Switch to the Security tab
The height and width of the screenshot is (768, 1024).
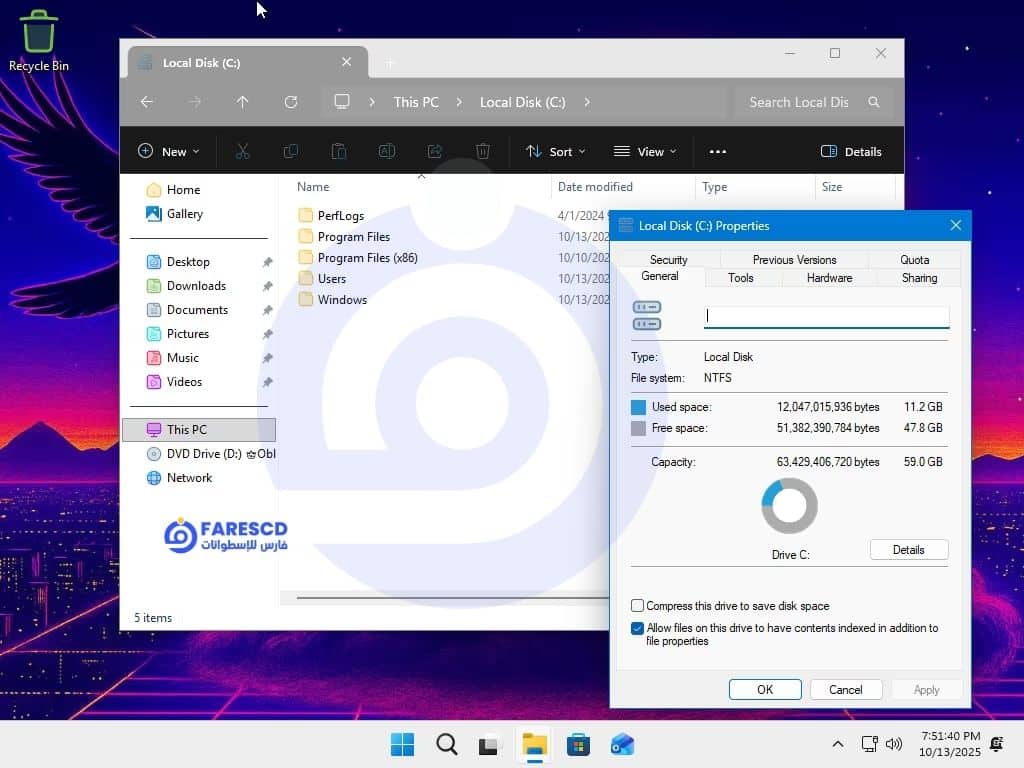668,260
